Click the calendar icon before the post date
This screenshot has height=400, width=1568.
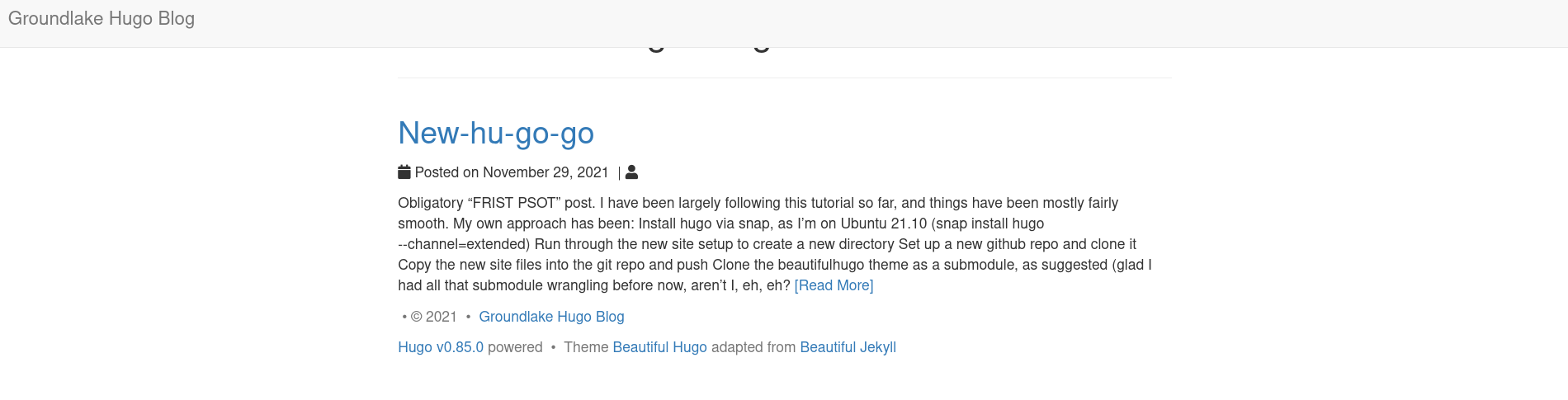pyautogui.click(x=404, y=172)
